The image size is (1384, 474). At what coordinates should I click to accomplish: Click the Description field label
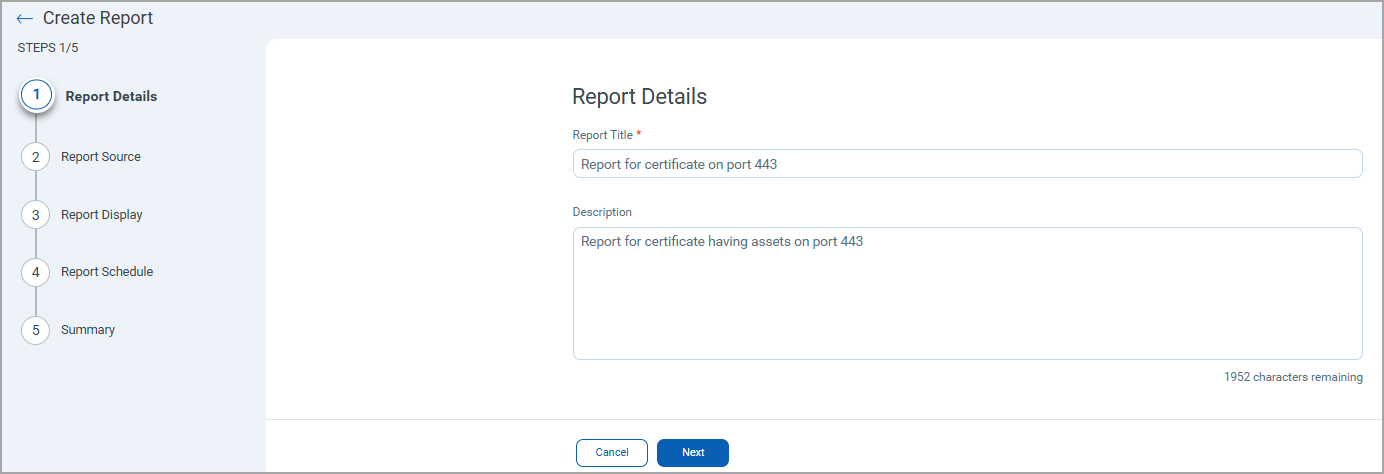point(602,212)
